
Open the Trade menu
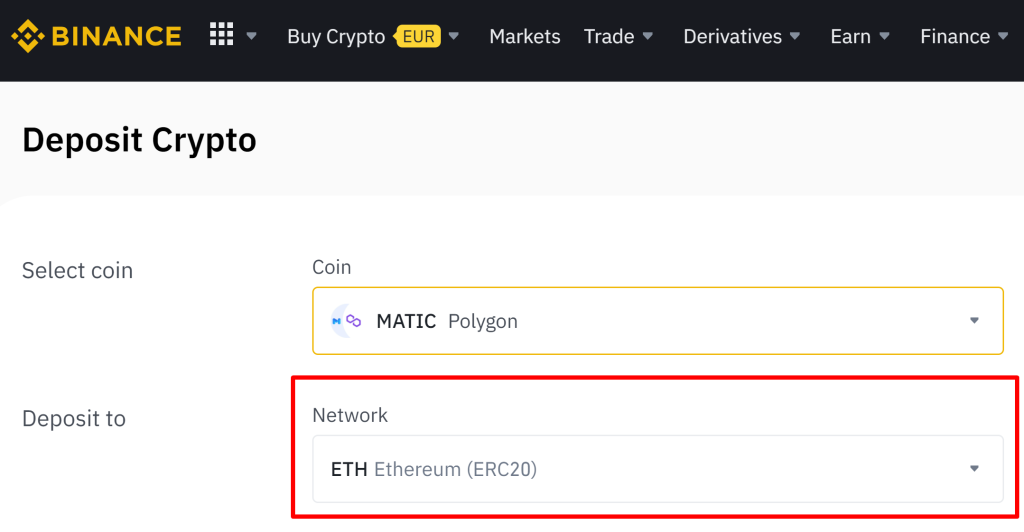point(609,37)
